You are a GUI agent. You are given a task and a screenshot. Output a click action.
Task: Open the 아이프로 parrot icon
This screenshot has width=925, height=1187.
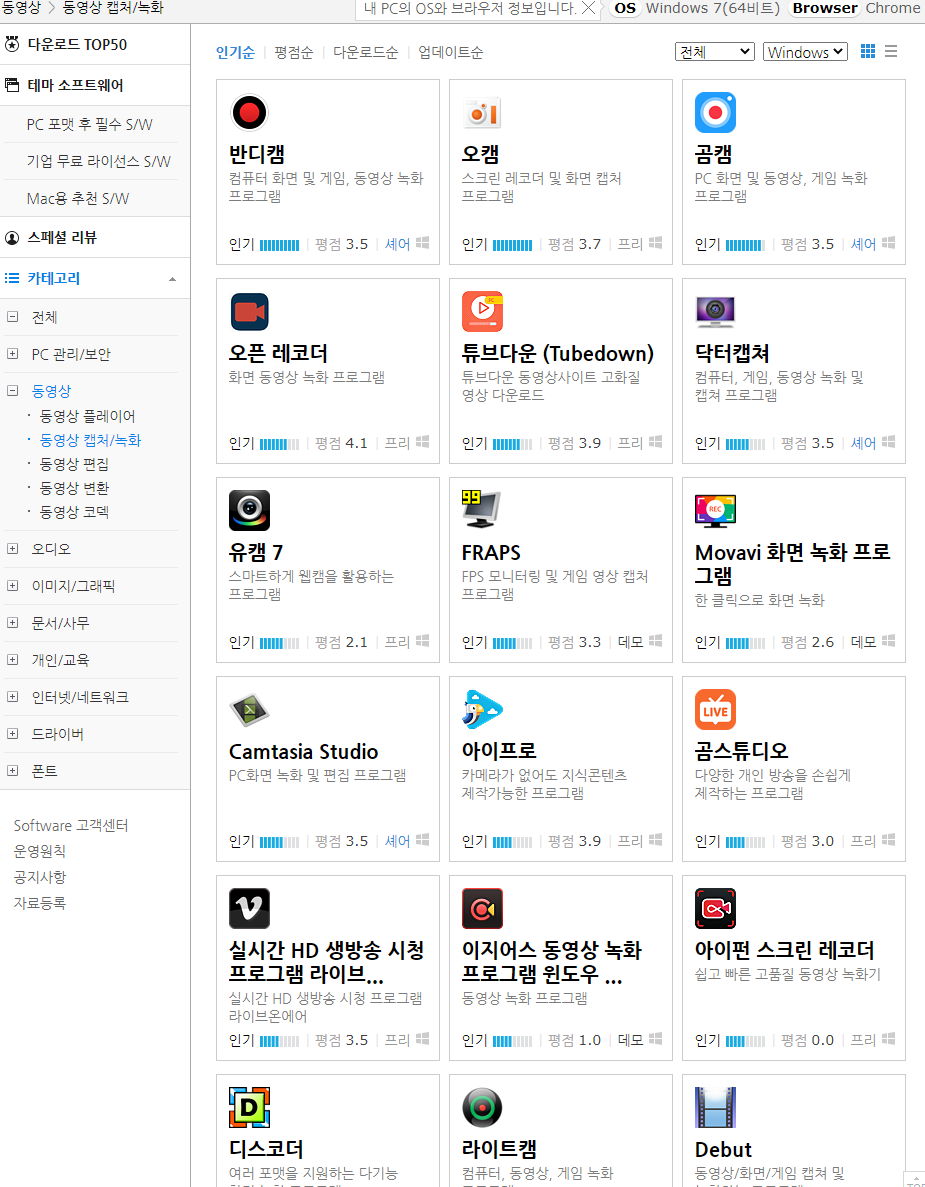coord(482,709)
